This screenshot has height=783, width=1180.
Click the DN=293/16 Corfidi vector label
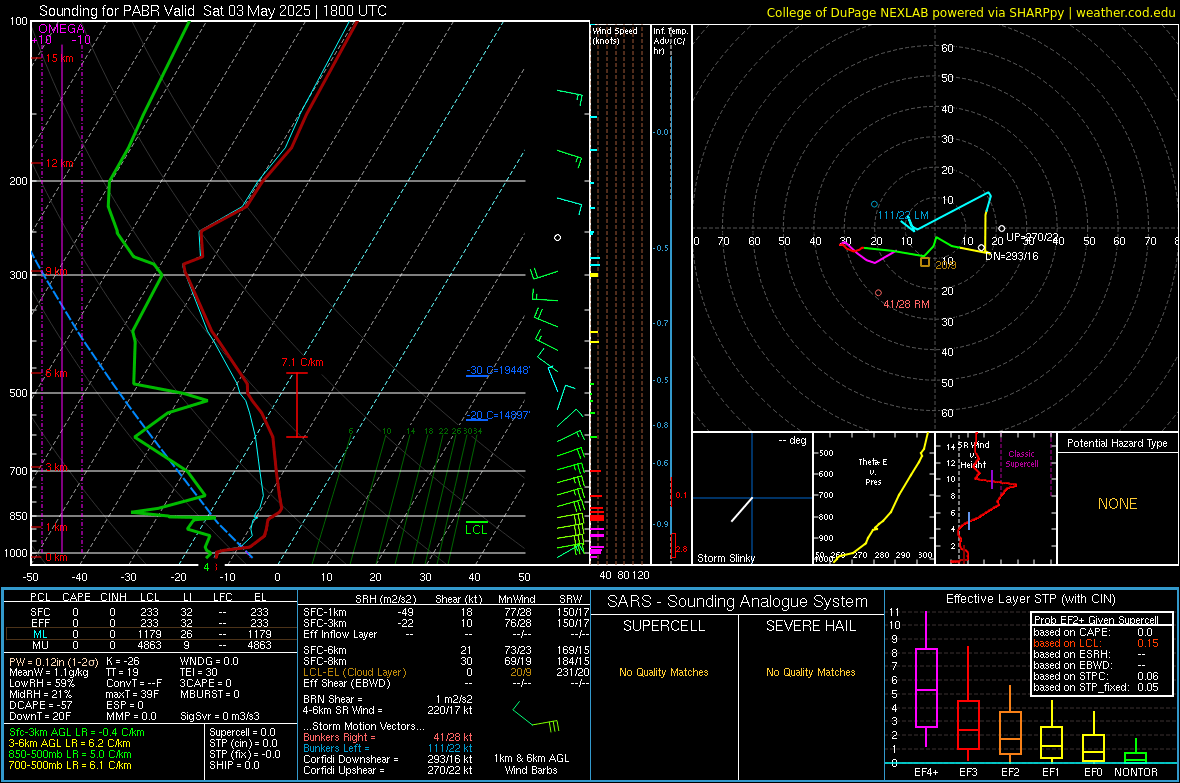tap(1011, 256)
